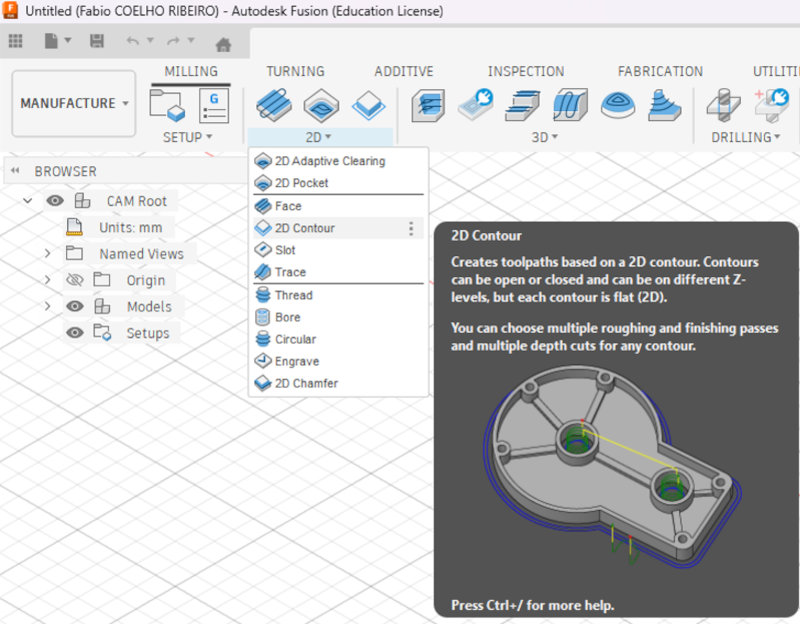Select the 3D Steep and Shallow icon
This screenshot has width=800, height=624.
point(522,105)
